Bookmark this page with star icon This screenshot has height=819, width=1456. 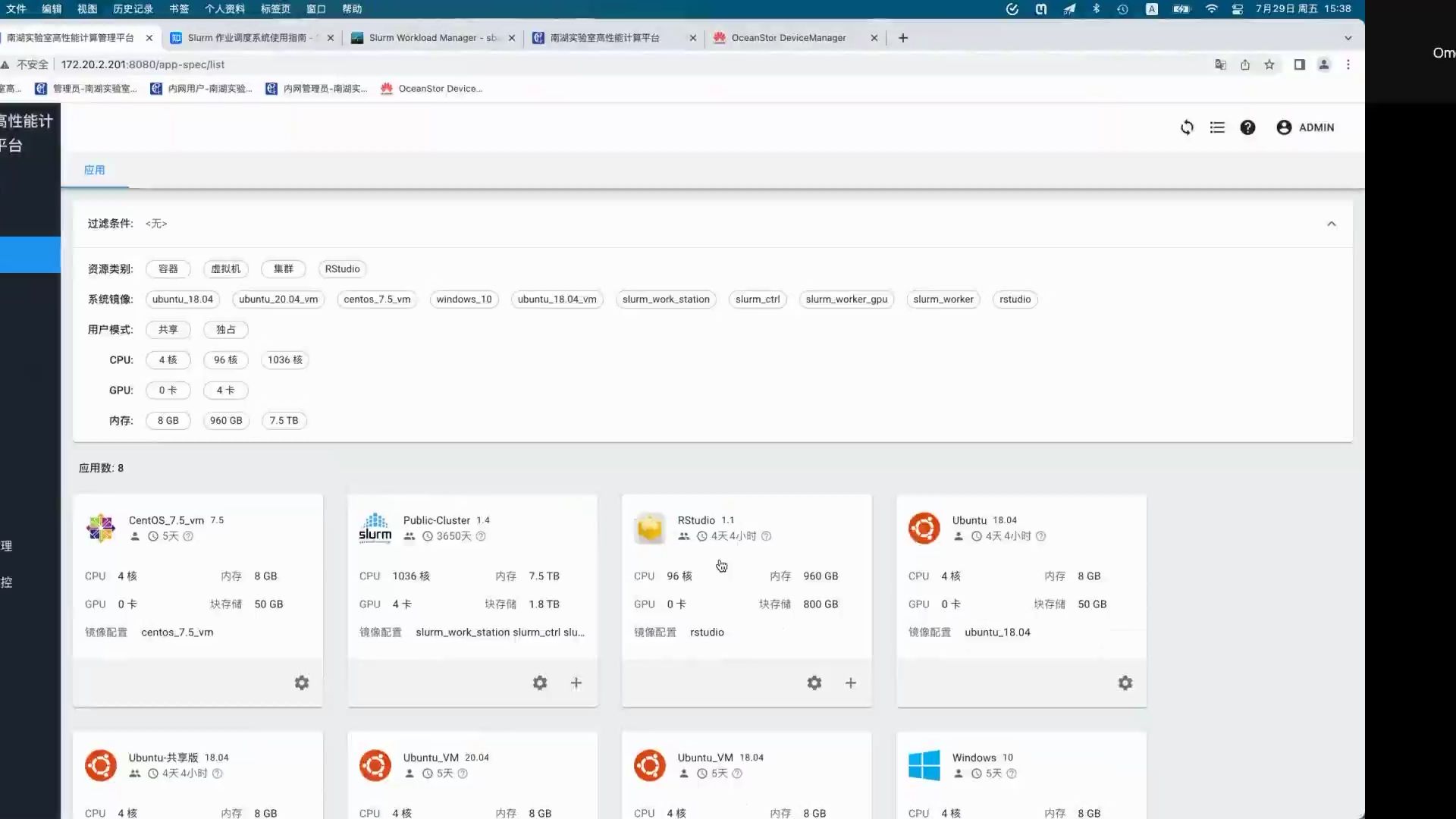pos(1269,64)
